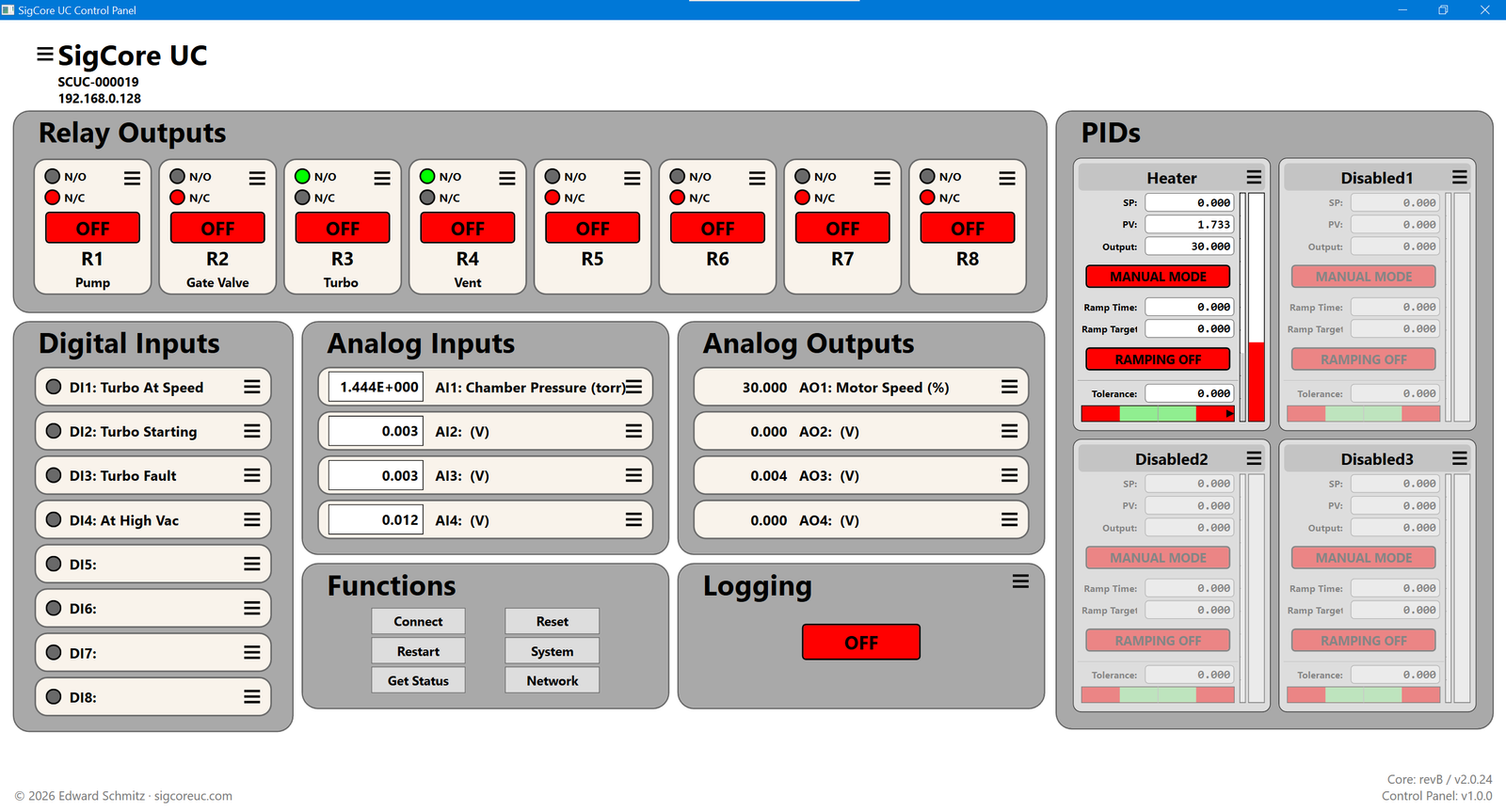
Task: Open the R2 Gate Valve relay menu icon
Action: pyautogui.click(x=257, y=178)
